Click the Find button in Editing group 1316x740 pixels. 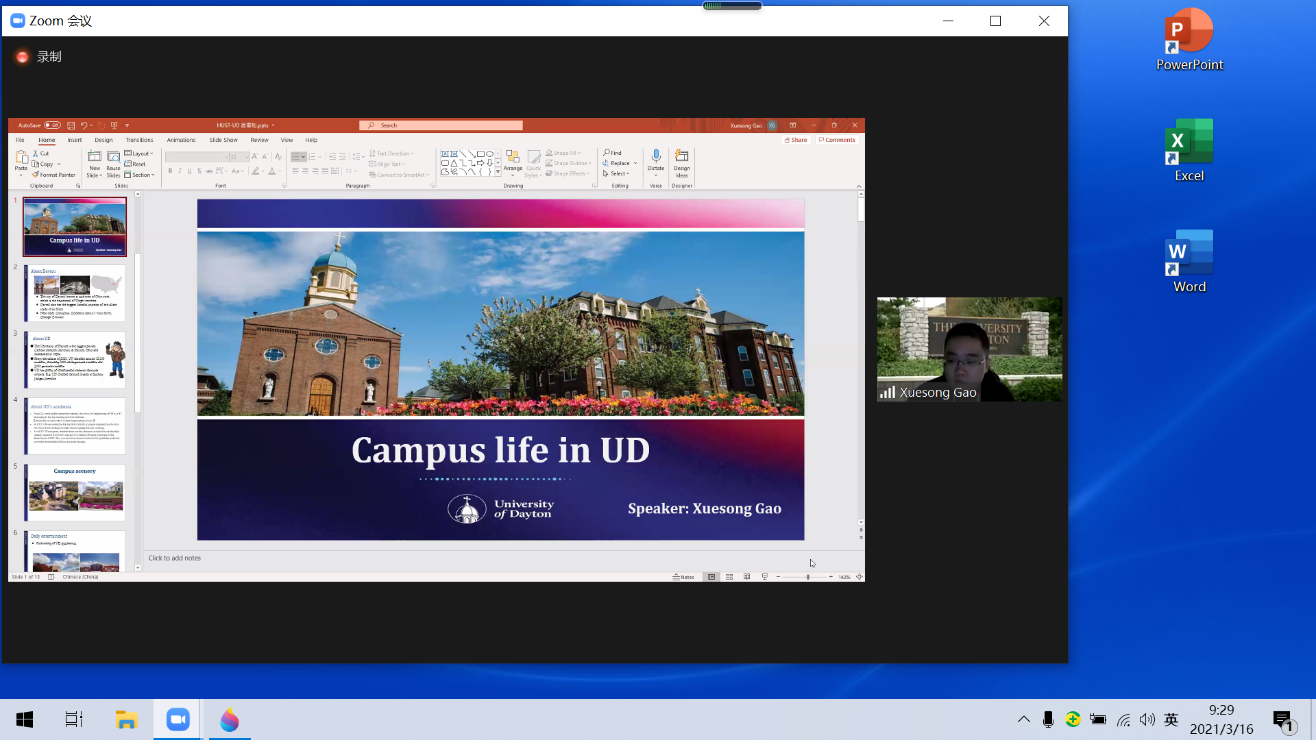tap(612, 153)
